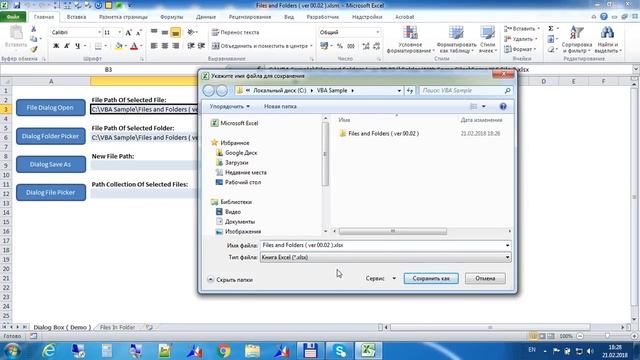
Task: Refresh the dialog address bar
Action: point(410,91)
